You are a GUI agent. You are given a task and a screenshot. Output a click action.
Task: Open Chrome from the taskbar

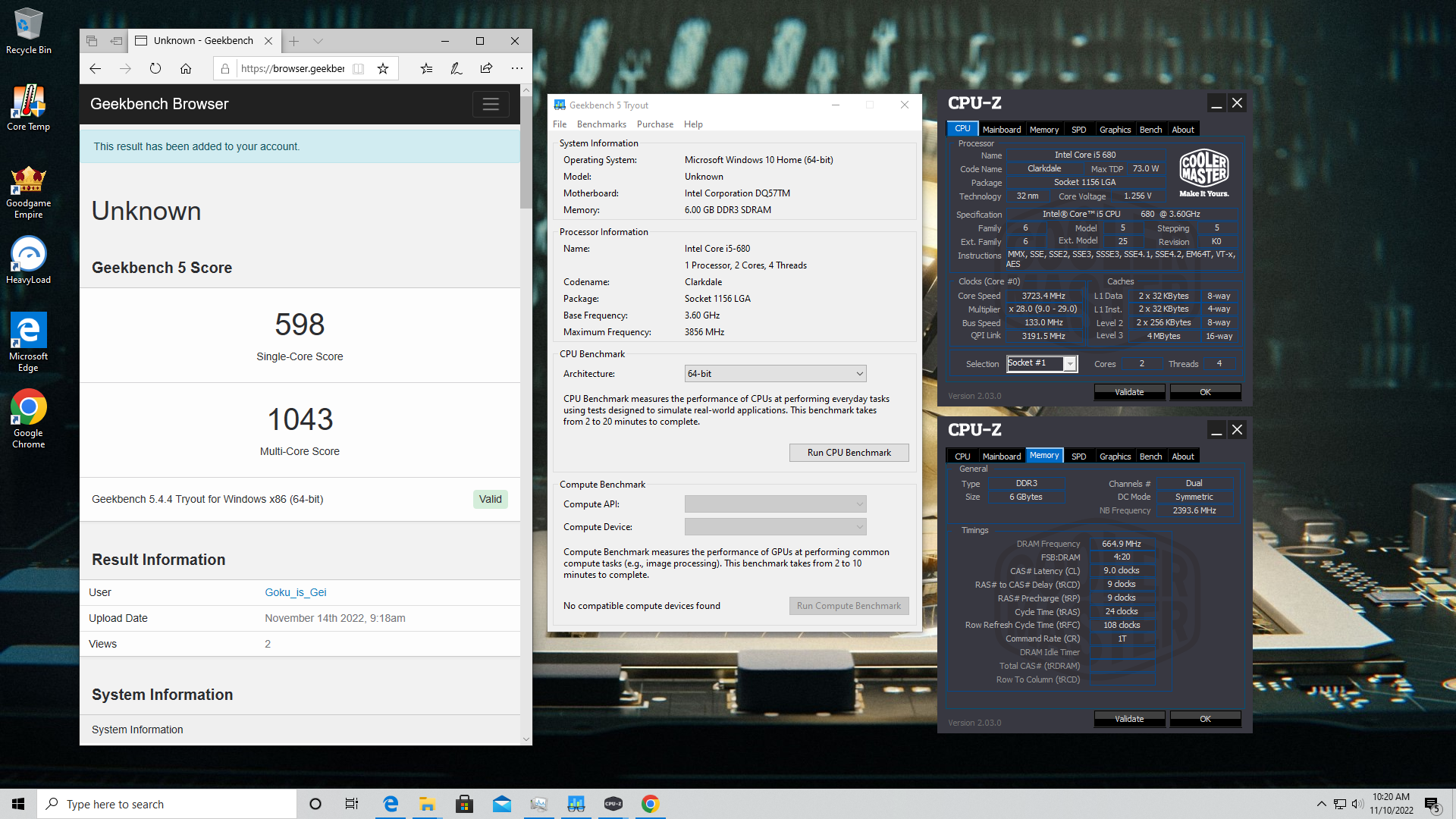[x=650, y=804]
